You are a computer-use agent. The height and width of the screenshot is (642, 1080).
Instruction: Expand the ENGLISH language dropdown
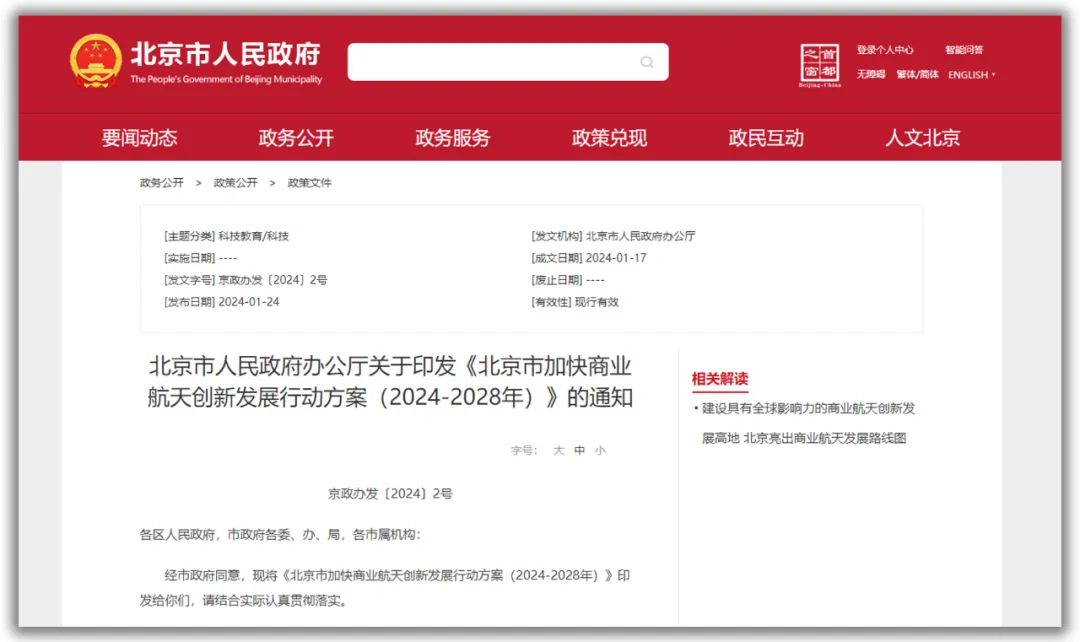pyautogui.click(x=971, y=75)
